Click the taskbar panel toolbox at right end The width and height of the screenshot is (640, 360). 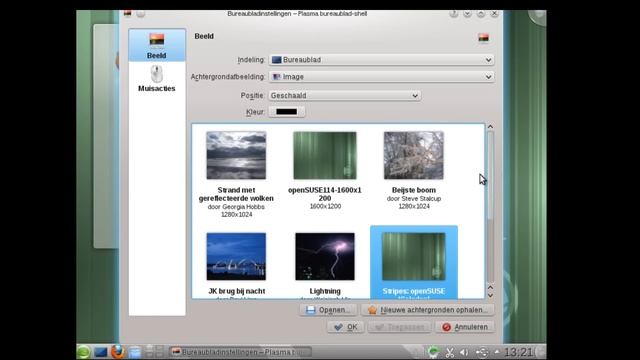click(x=541, y=352)
